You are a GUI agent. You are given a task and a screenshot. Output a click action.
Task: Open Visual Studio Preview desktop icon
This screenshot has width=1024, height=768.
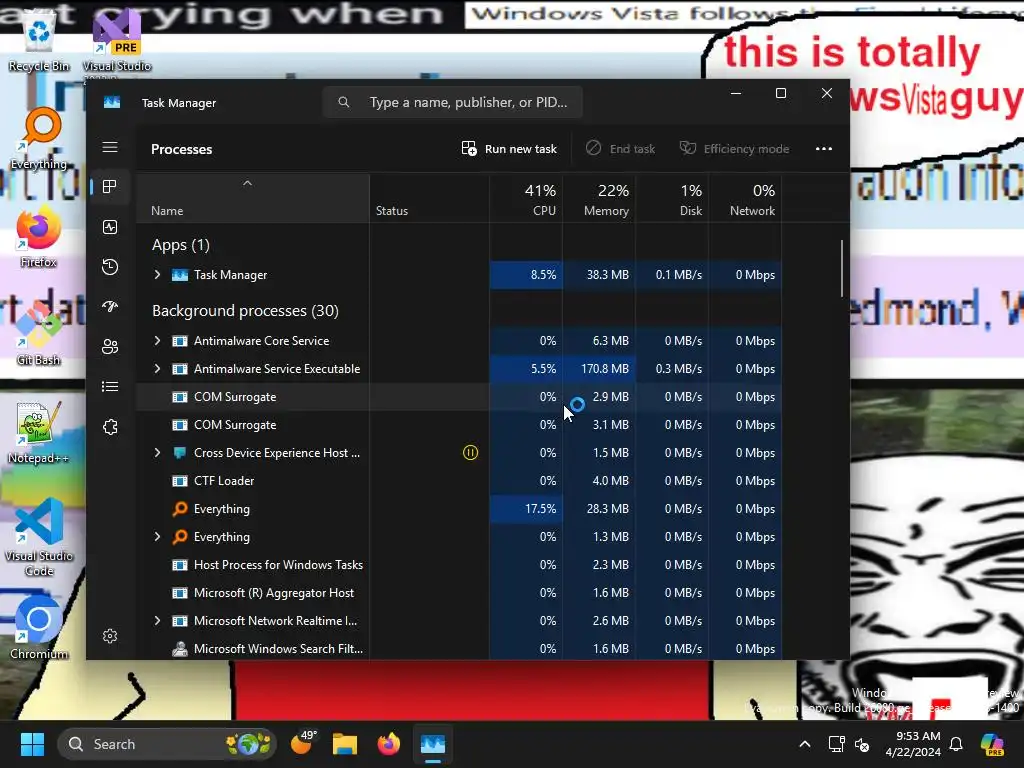[x=117, y=42]
